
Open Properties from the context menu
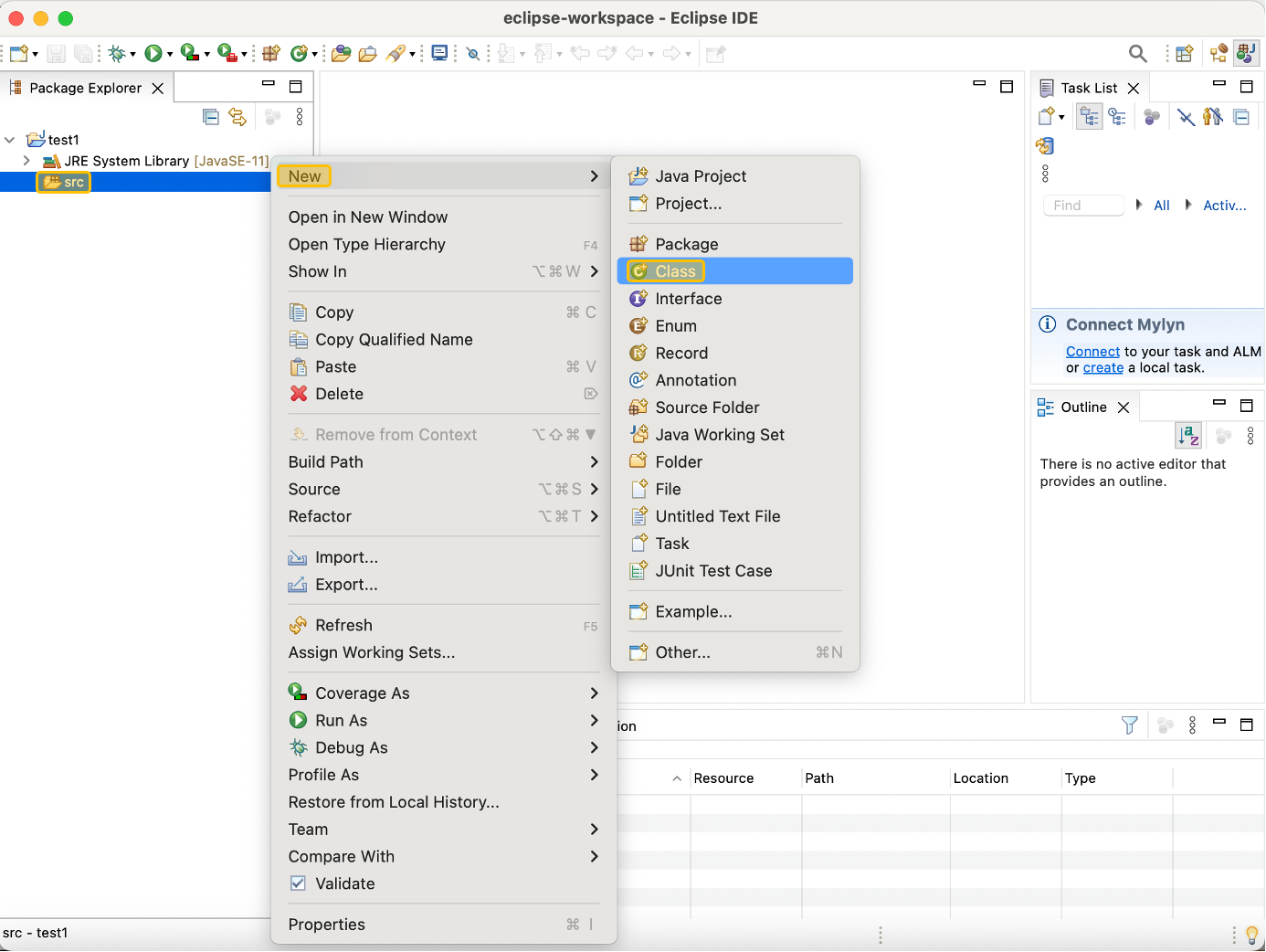(443, 925)
